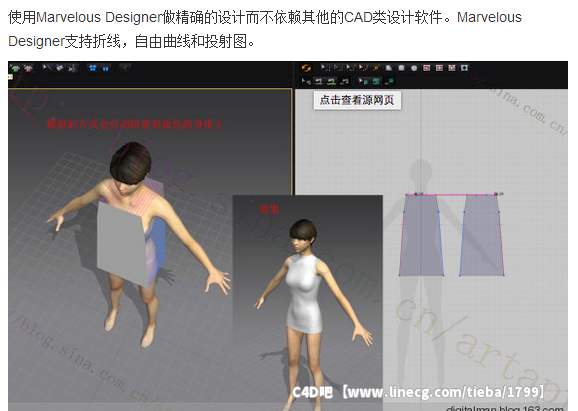Click the green garment icon in 3D toolbar
This screenshot has height=411, width=578.
click(15, 69)
